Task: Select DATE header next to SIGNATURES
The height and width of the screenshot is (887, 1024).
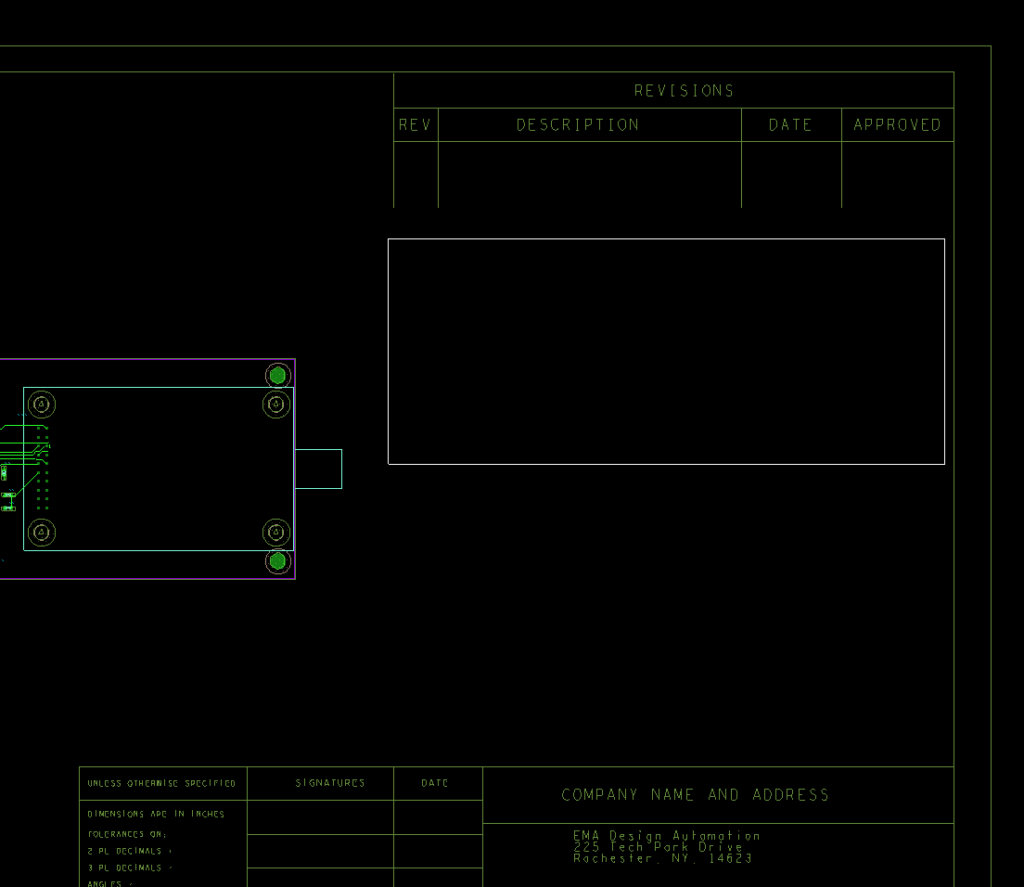Action: [x=435, y=782]
